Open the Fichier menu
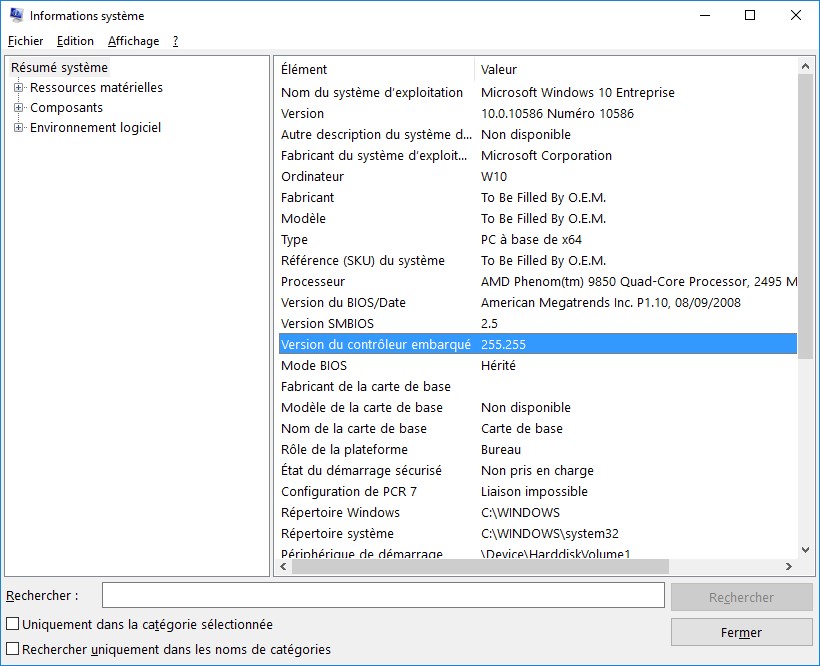Image resolution: width=820 pixels, height=666 pixels. click(25, 41)
